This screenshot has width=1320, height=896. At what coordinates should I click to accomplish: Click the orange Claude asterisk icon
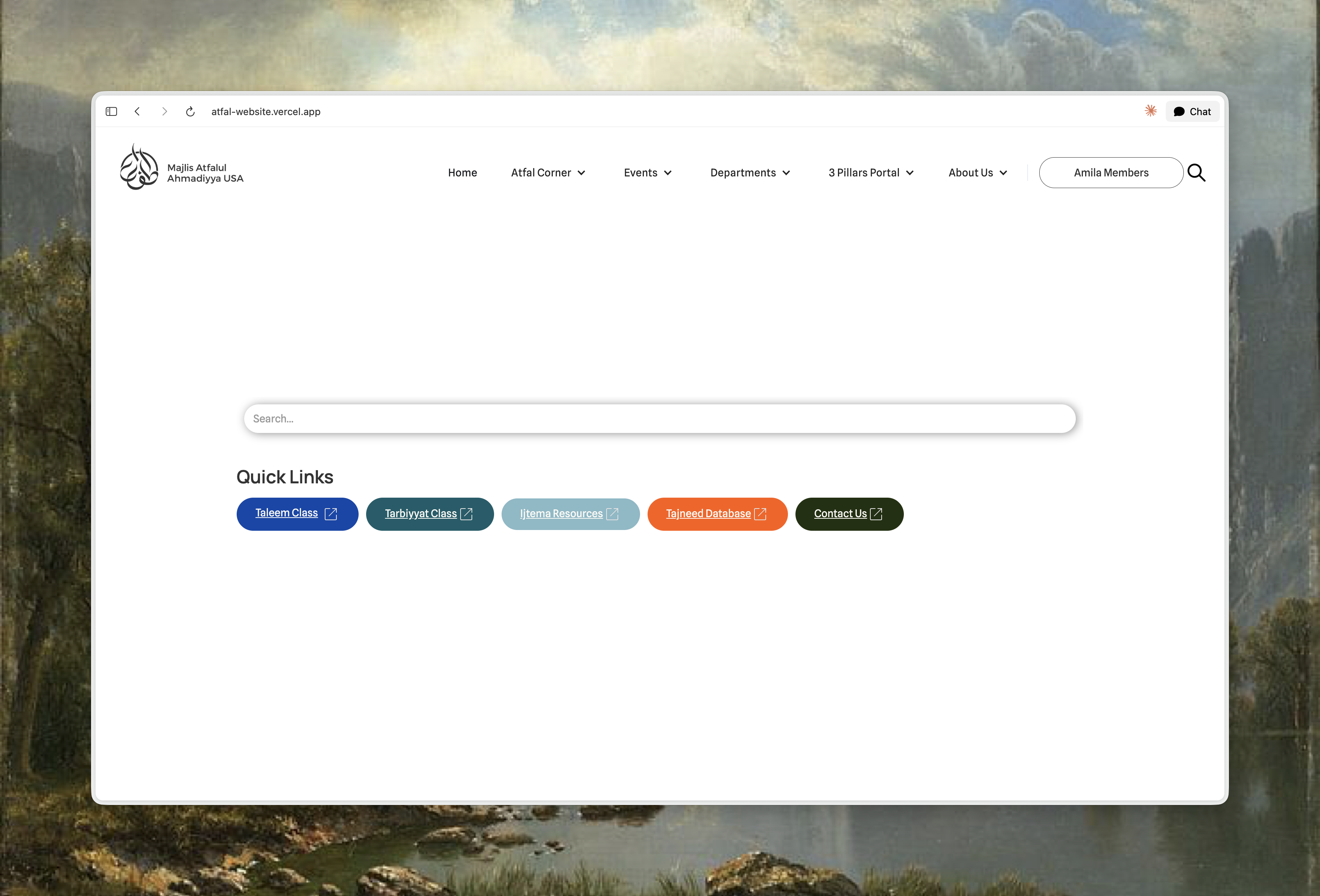coord(1150,111)
